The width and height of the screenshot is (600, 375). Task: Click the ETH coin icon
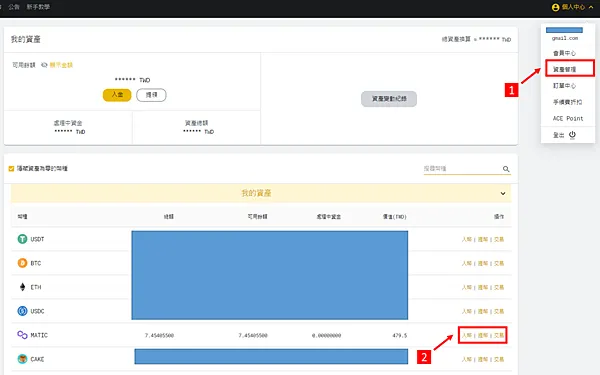pos(23,287)
